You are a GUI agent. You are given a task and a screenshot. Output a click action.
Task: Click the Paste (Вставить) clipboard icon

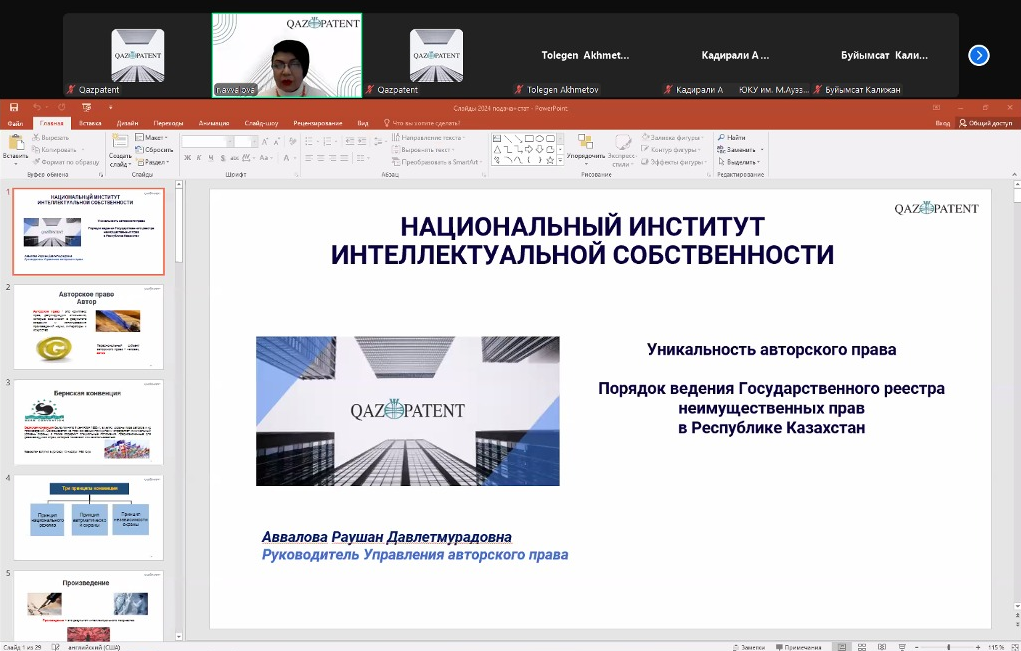point(15,143)
